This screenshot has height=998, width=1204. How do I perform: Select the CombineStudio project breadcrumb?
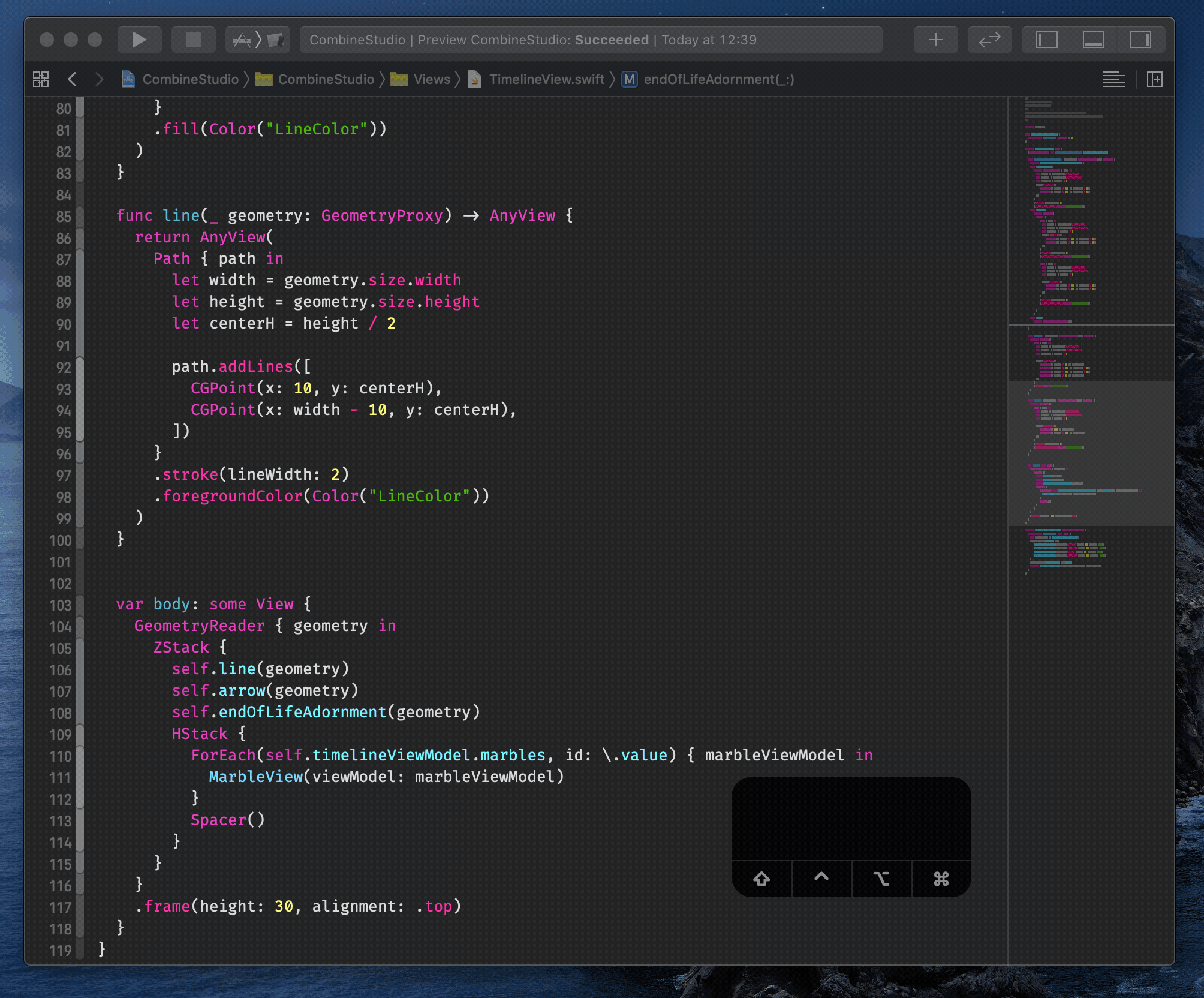[x=189, y=79]
